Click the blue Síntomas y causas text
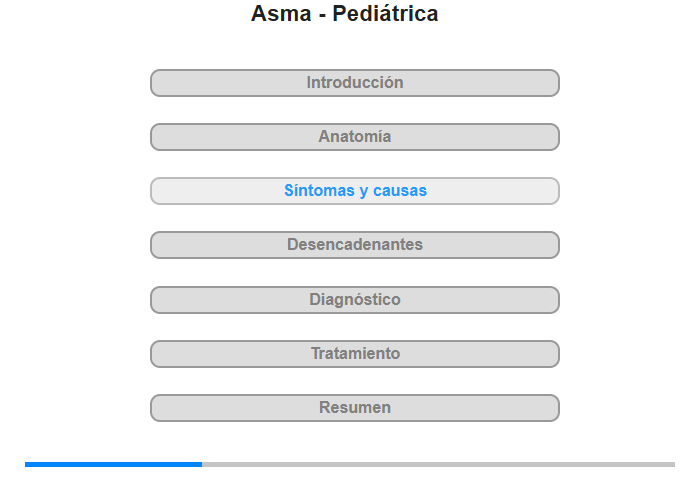Screen dimensions: 700x480 point(355,191)
